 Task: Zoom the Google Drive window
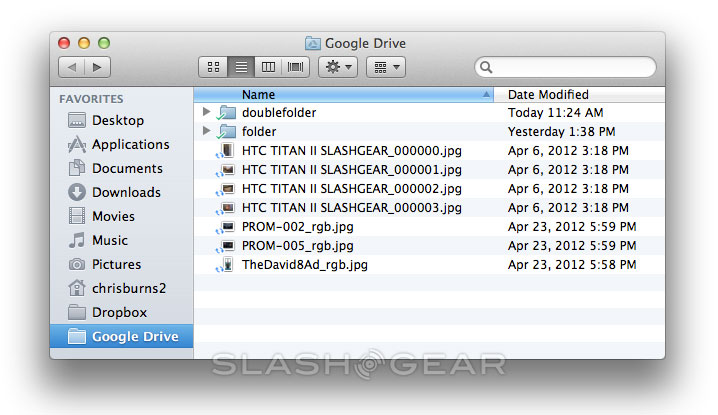[x=104, y=43]
